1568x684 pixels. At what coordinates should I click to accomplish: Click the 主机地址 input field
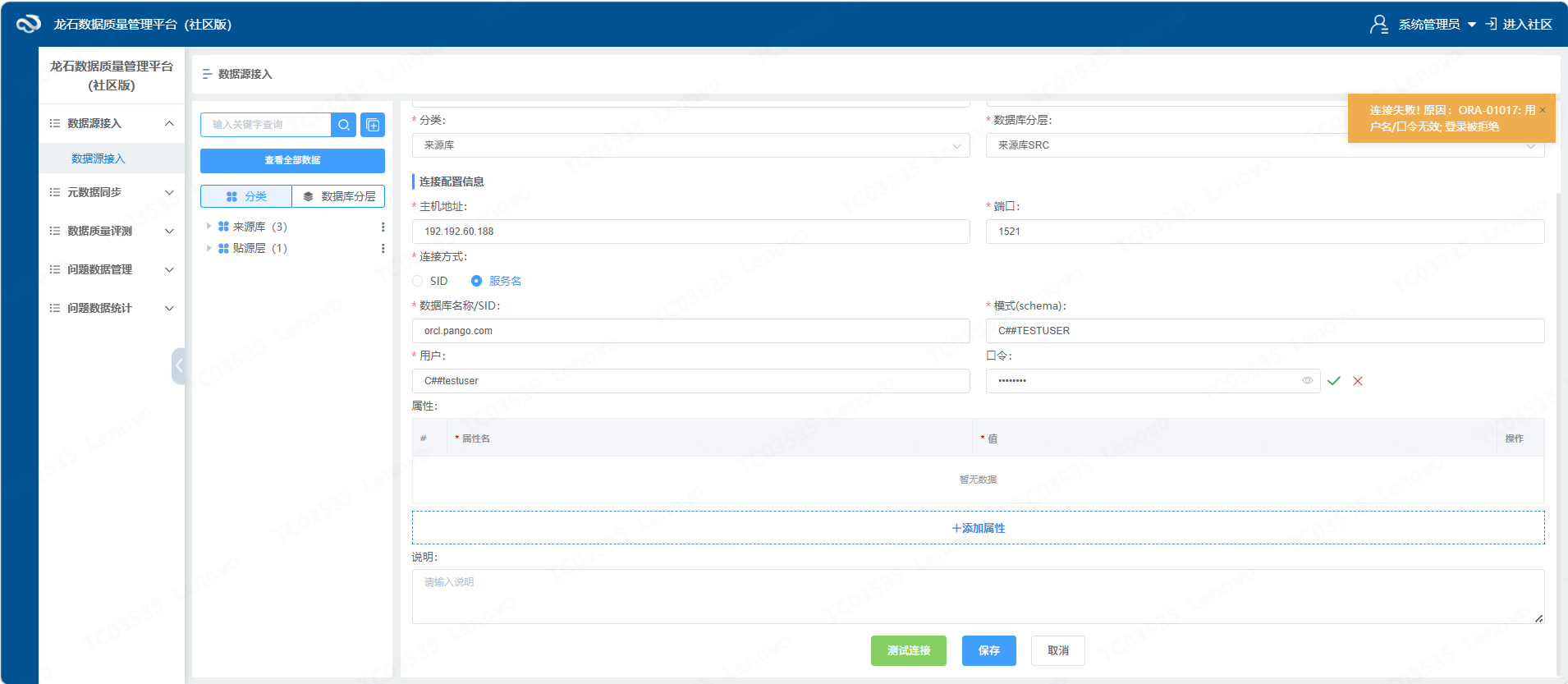pyautogui.click(x=690, y=232)
